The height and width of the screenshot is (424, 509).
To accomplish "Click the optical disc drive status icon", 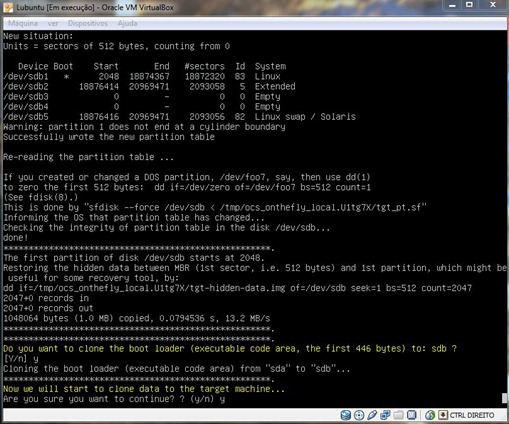I will coord(359,415).
